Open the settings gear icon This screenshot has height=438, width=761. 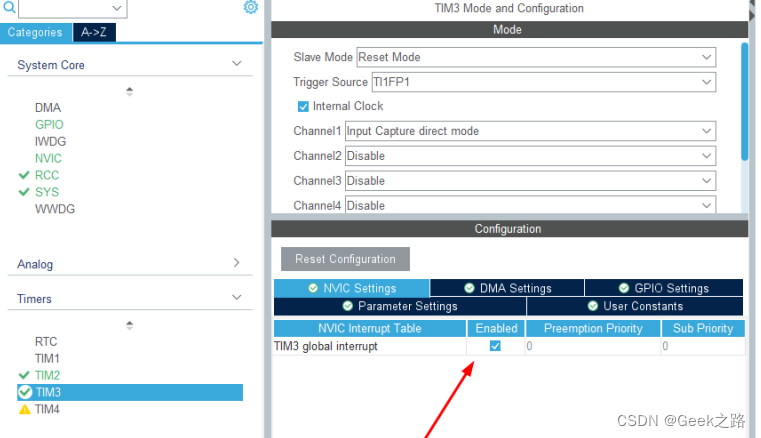click(251, 7)
